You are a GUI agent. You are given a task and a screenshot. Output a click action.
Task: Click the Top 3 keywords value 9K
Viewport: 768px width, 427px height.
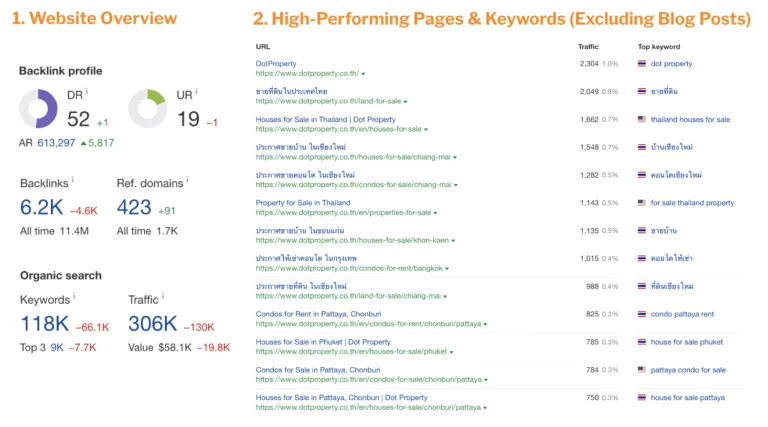[57, 348]
